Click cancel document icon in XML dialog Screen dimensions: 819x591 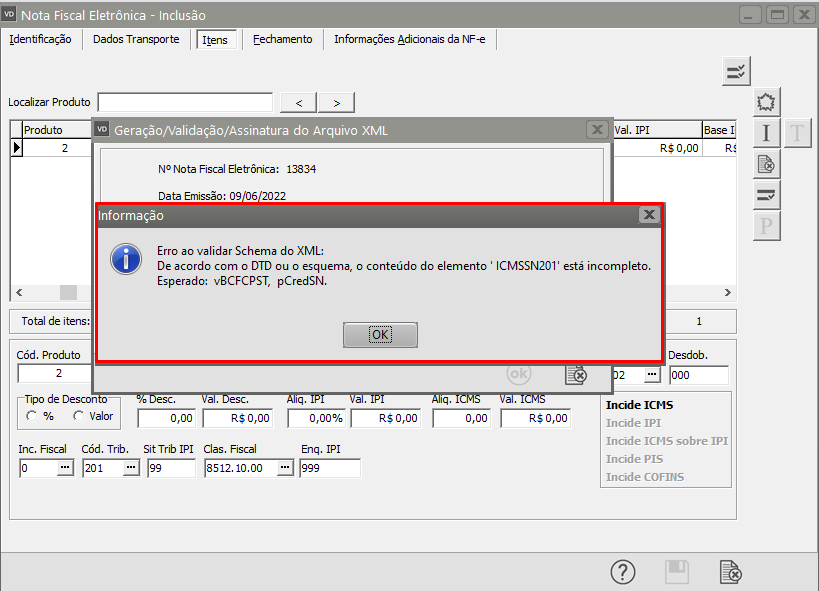pyautogui.click(x=575, y=374)
